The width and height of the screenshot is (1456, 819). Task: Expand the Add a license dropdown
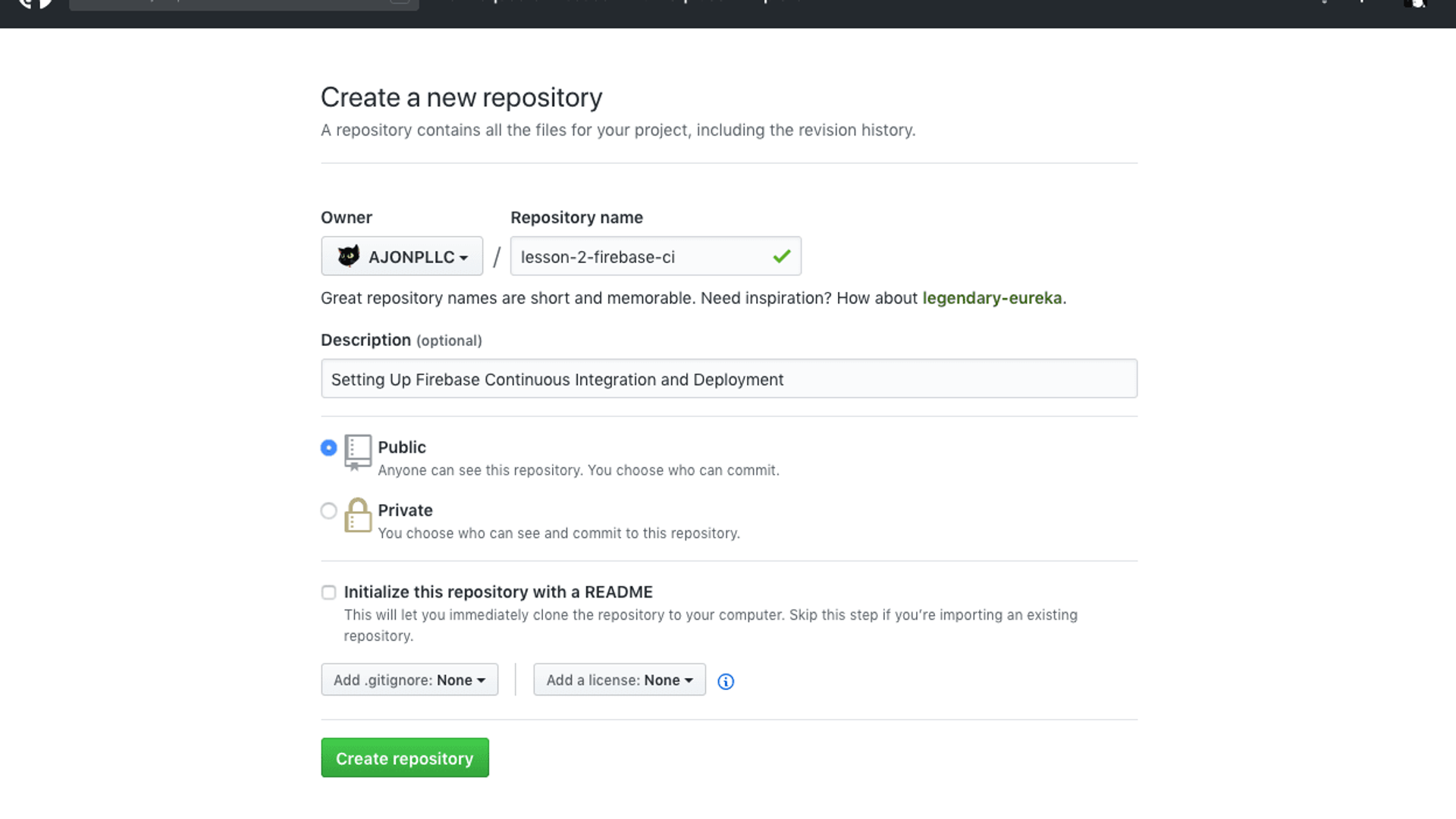[x=619, y=680]
